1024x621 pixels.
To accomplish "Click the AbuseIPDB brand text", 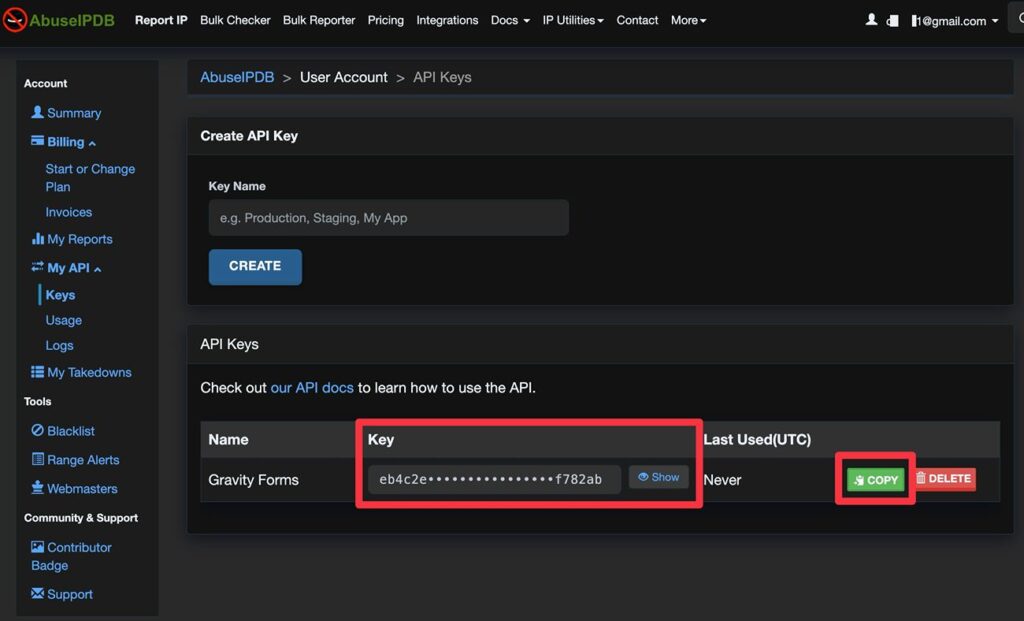I will (x=72, y=20).
